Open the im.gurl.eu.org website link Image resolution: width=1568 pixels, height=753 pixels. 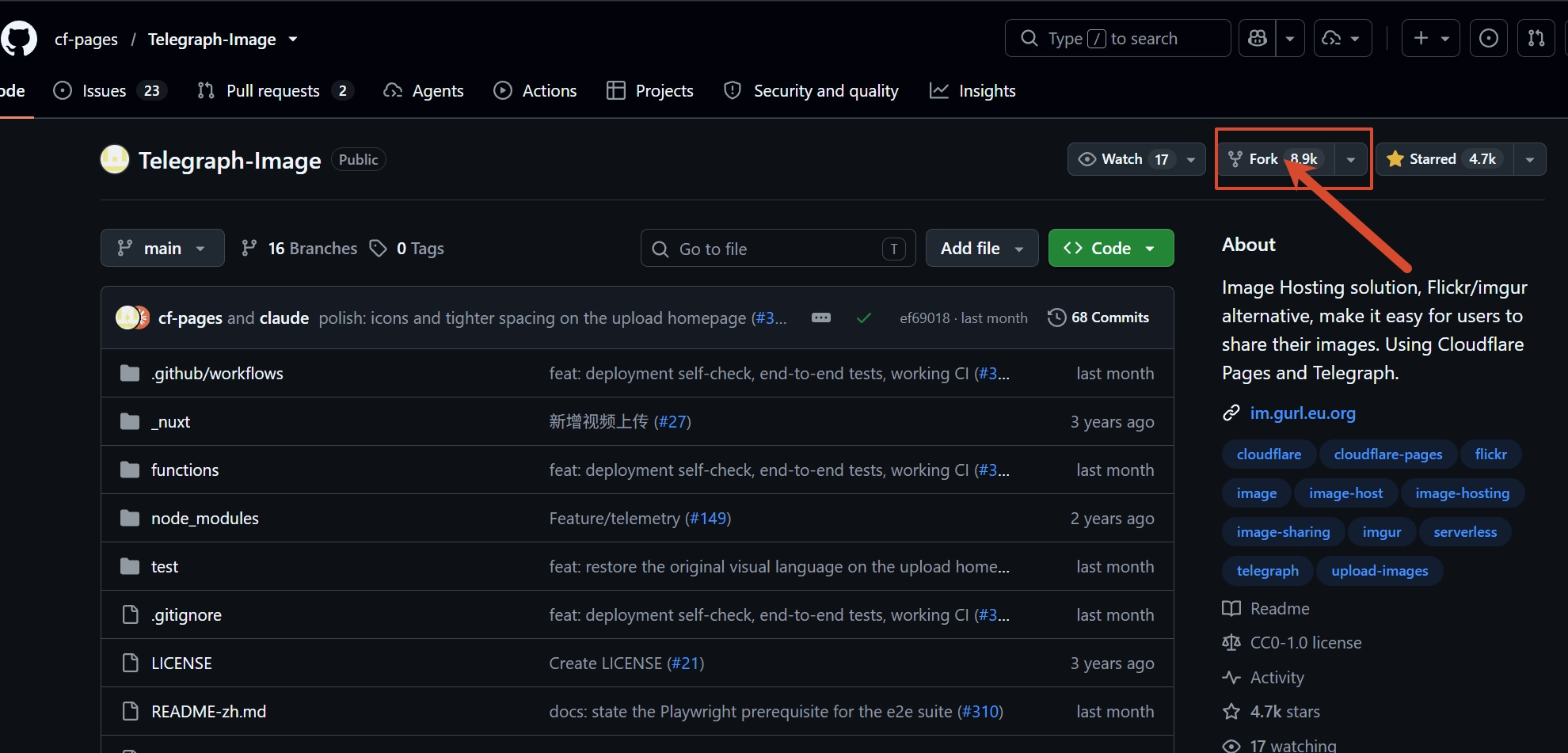(1303, 413)
